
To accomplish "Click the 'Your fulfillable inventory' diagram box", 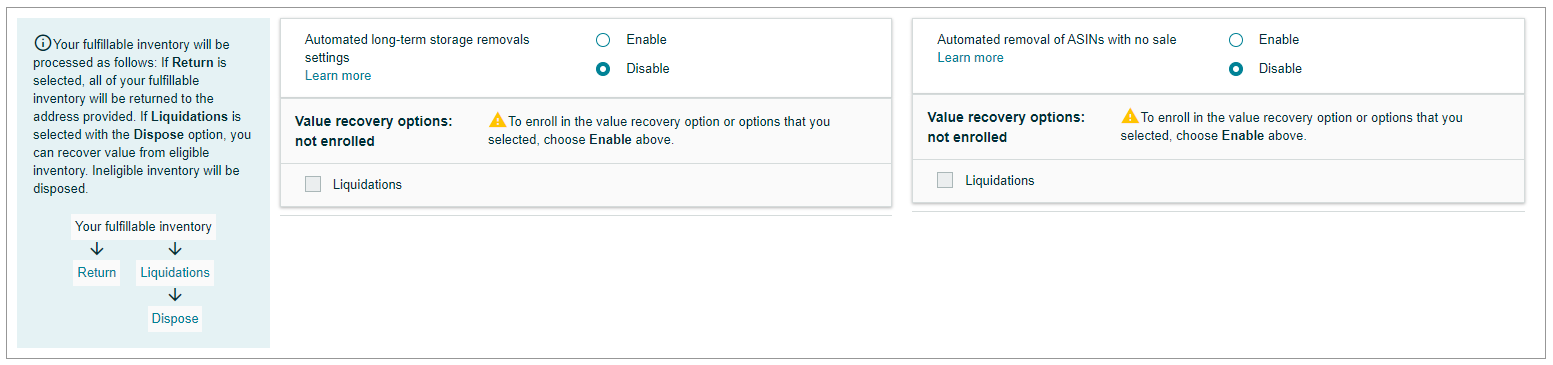I will pos(144,227).
